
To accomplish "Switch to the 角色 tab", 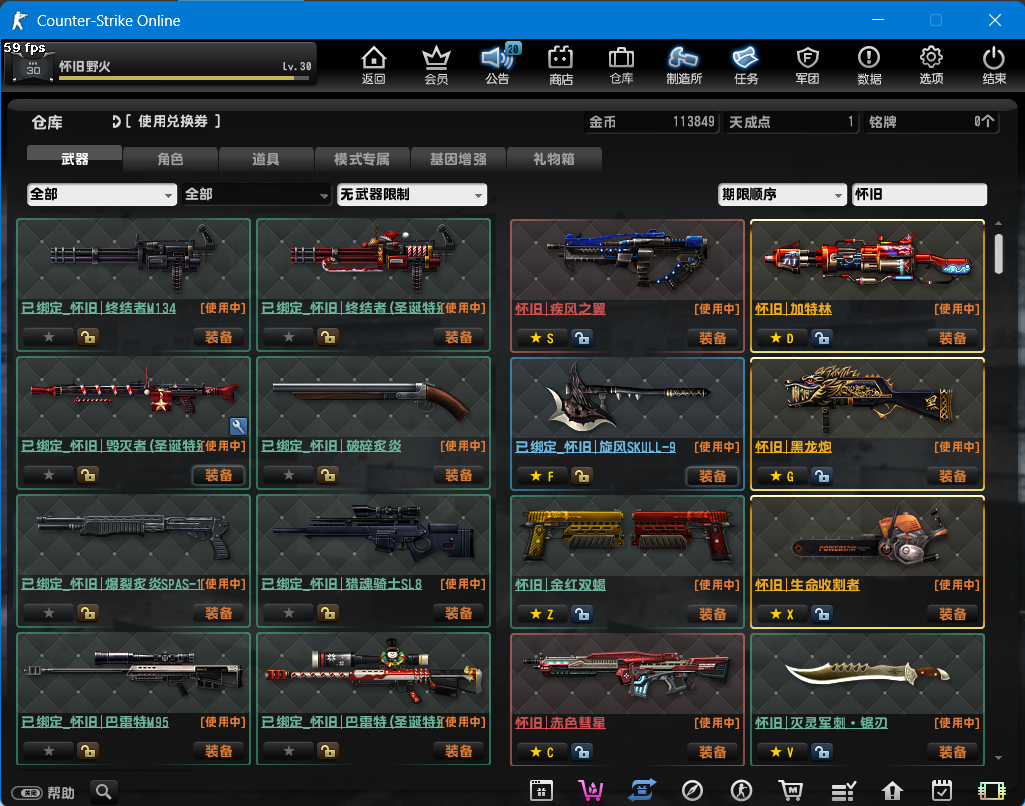I will (170, 159).
